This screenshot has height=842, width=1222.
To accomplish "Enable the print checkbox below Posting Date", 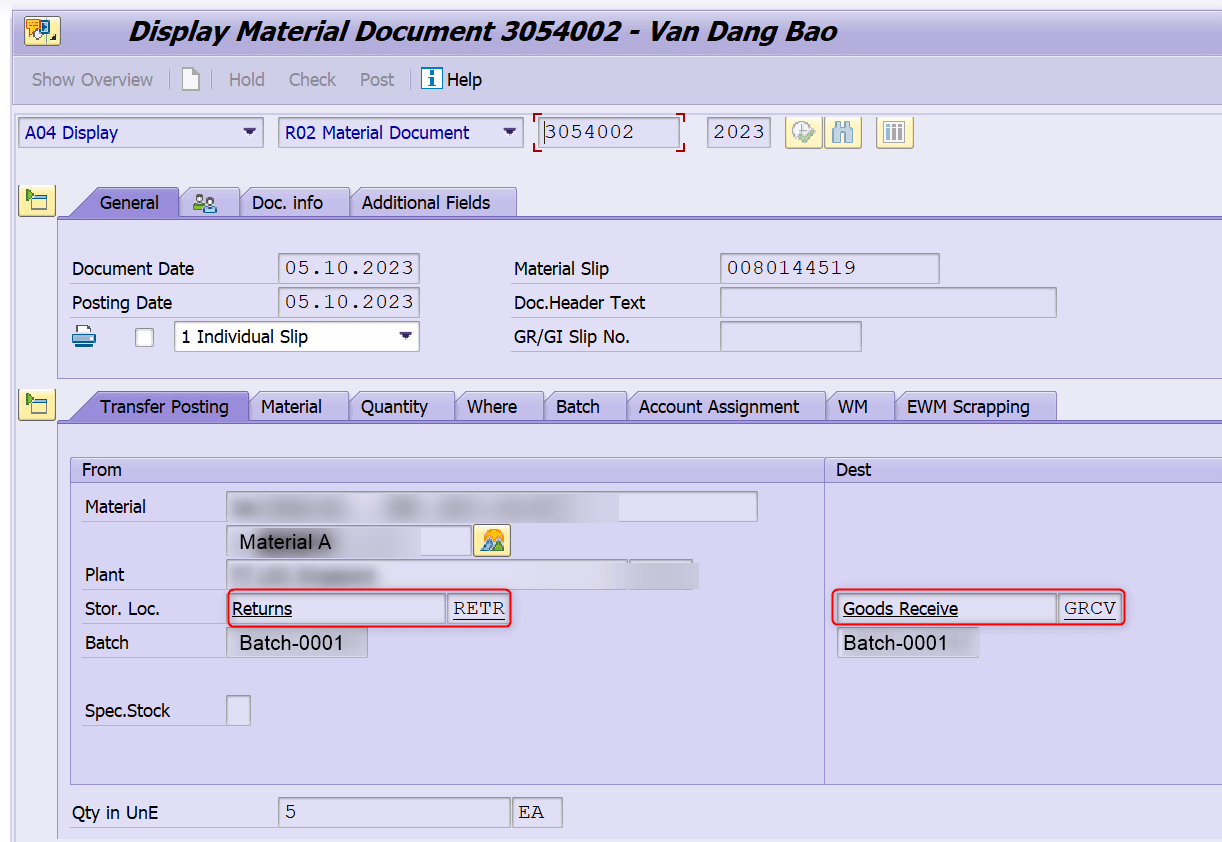I will (144, 336).
